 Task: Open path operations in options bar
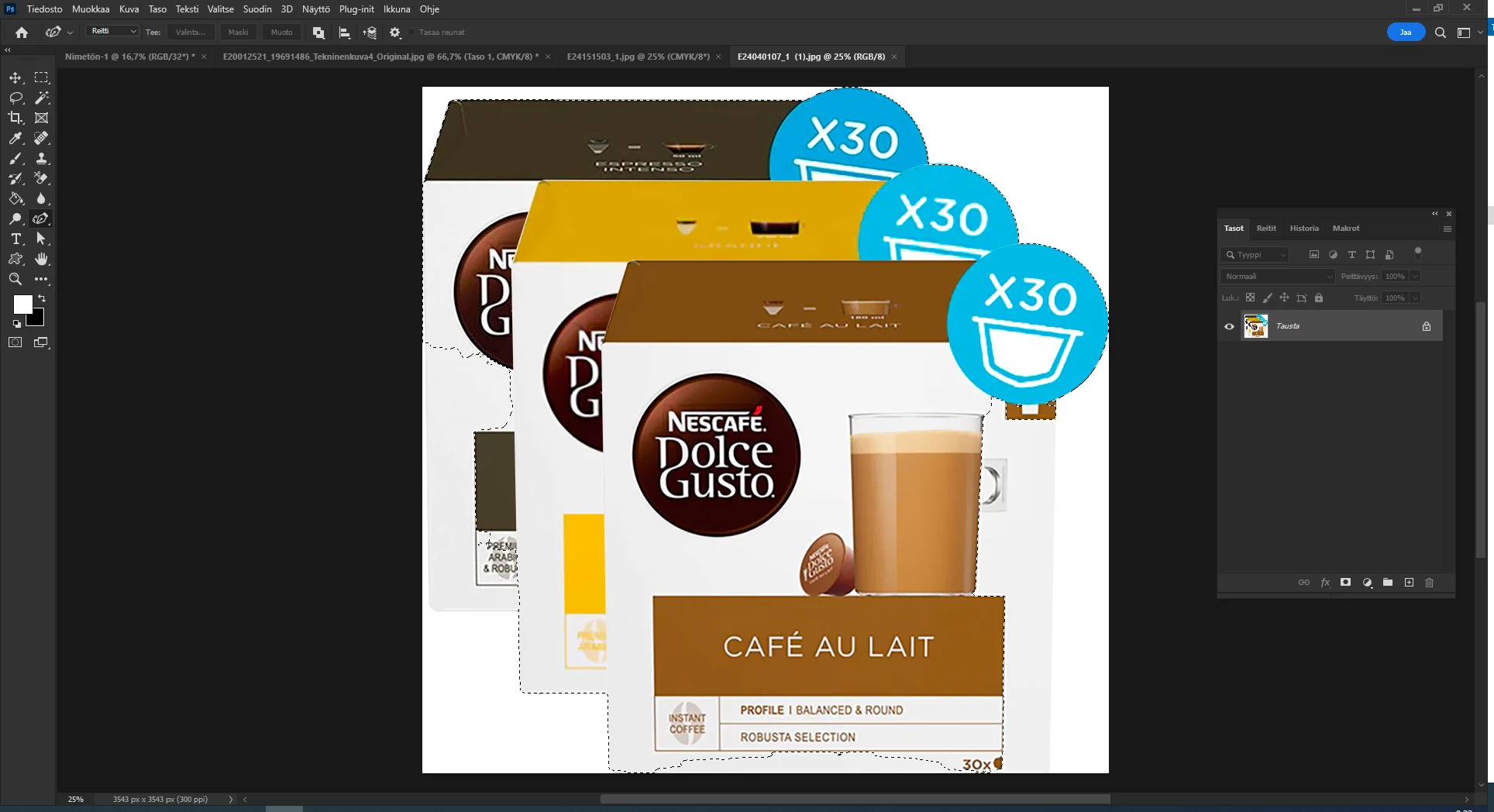318,33
